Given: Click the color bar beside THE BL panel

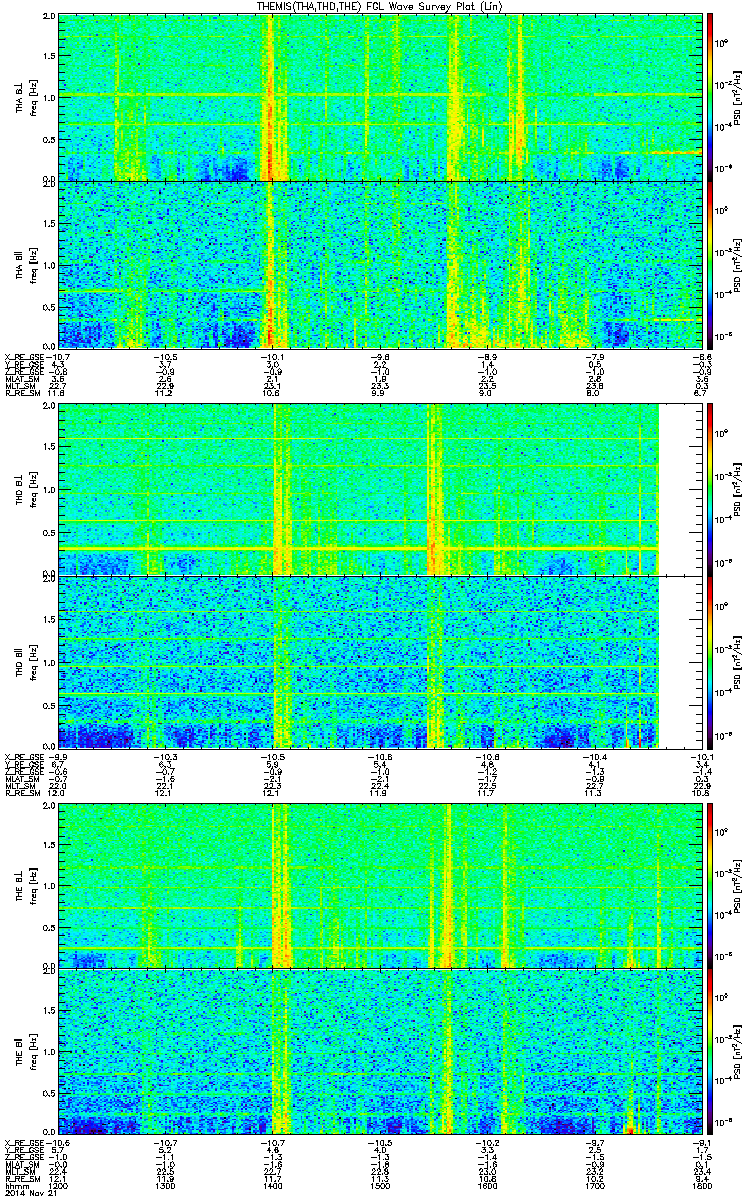Looking at the screenshot, I should pyautogui.click(x=711, y=885).
